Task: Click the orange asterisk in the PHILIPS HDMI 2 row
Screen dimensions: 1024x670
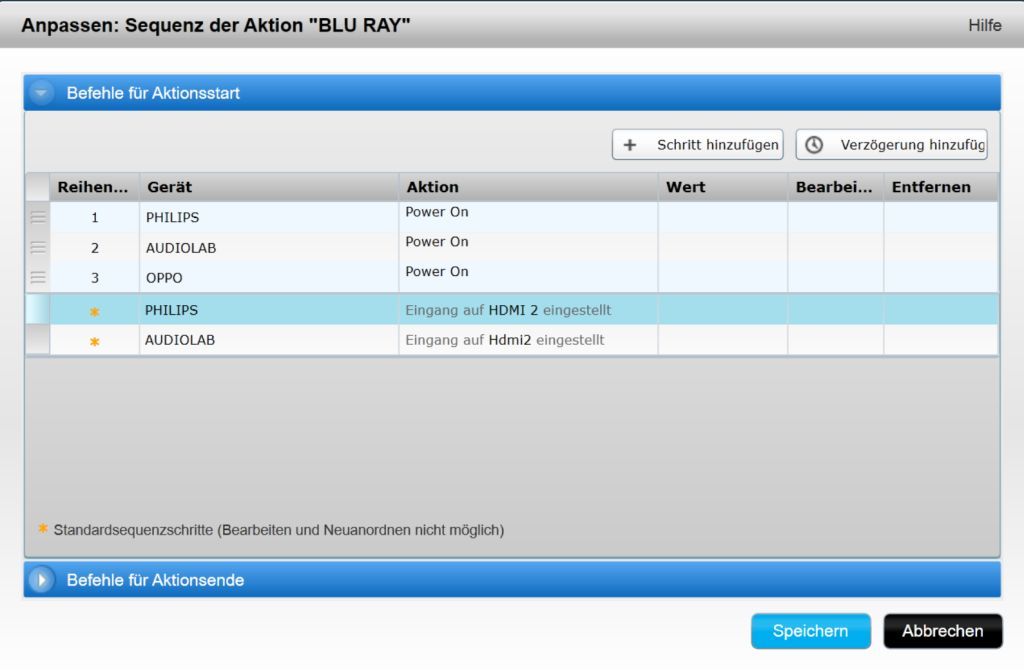Action: [95, 311]
